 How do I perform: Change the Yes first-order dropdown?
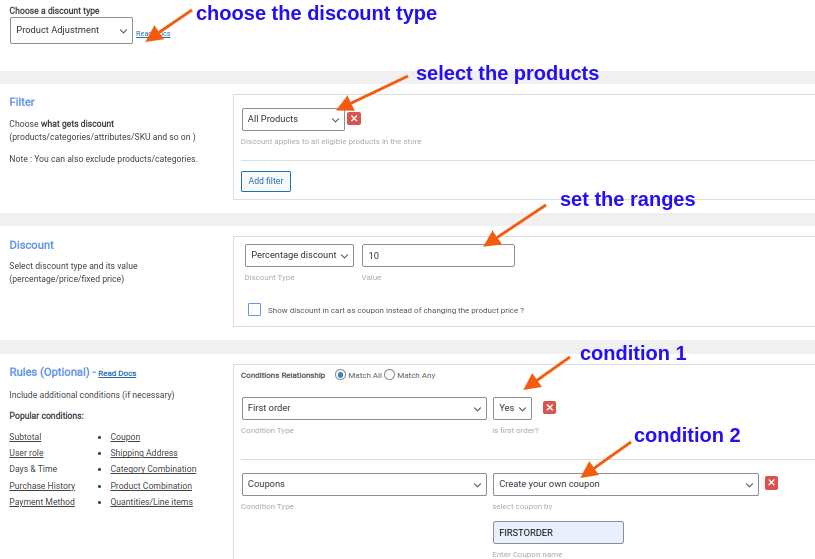click(512, 408)
